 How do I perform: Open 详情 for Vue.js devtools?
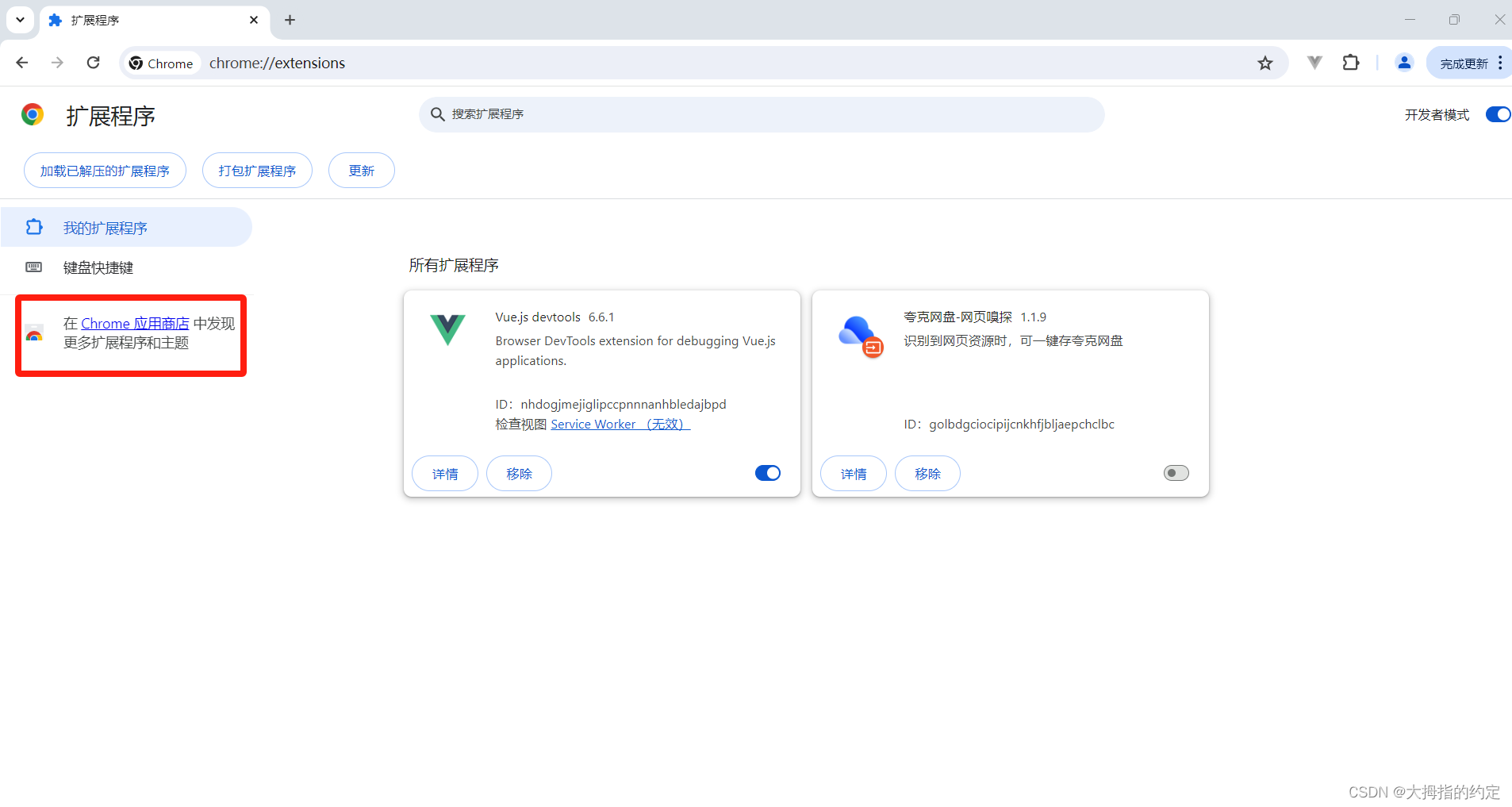click(x=445, y=474)
